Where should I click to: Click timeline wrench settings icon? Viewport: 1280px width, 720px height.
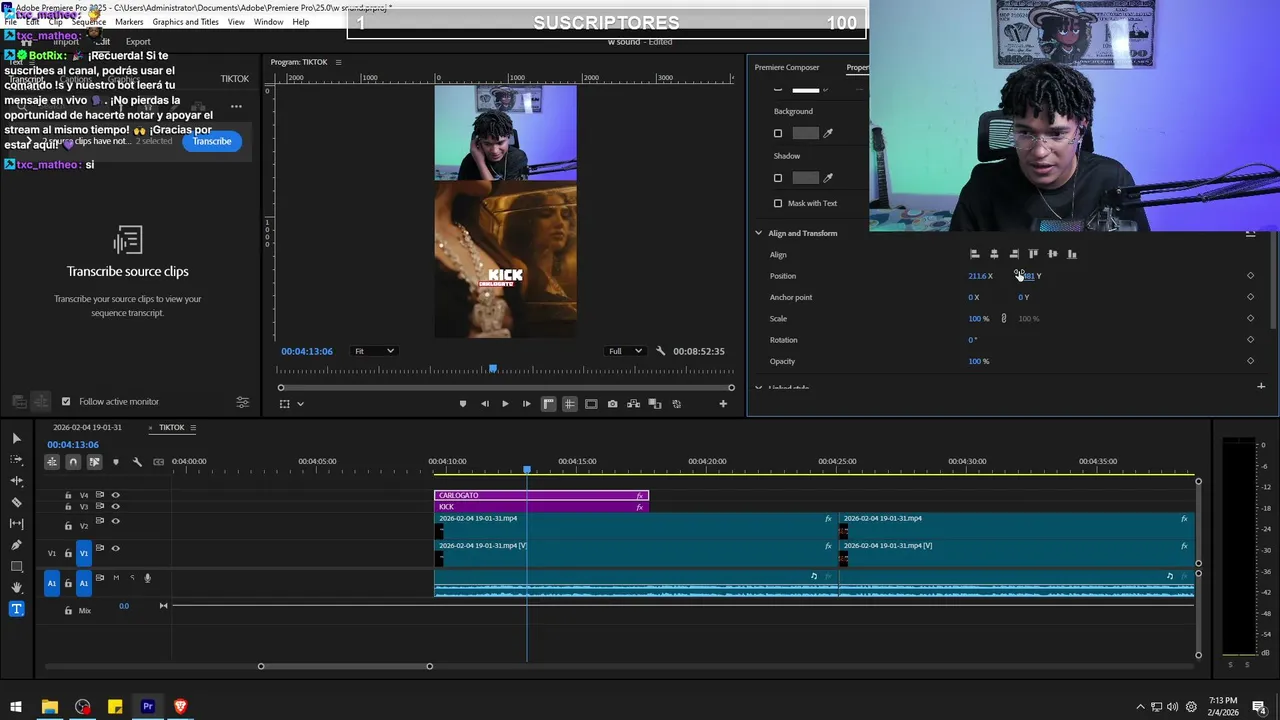137,462
